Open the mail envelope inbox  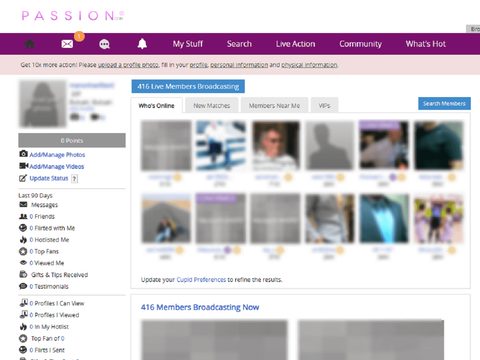[x=67, y=44]
